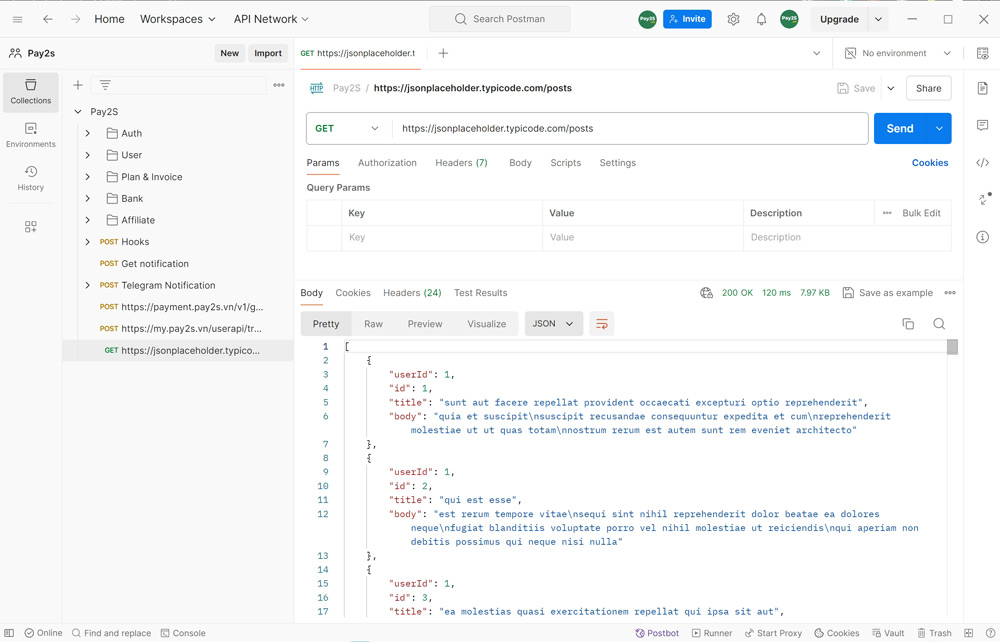Open the Console from the status bar
The width and height of the screenshot is (1000, 642).
183,633
